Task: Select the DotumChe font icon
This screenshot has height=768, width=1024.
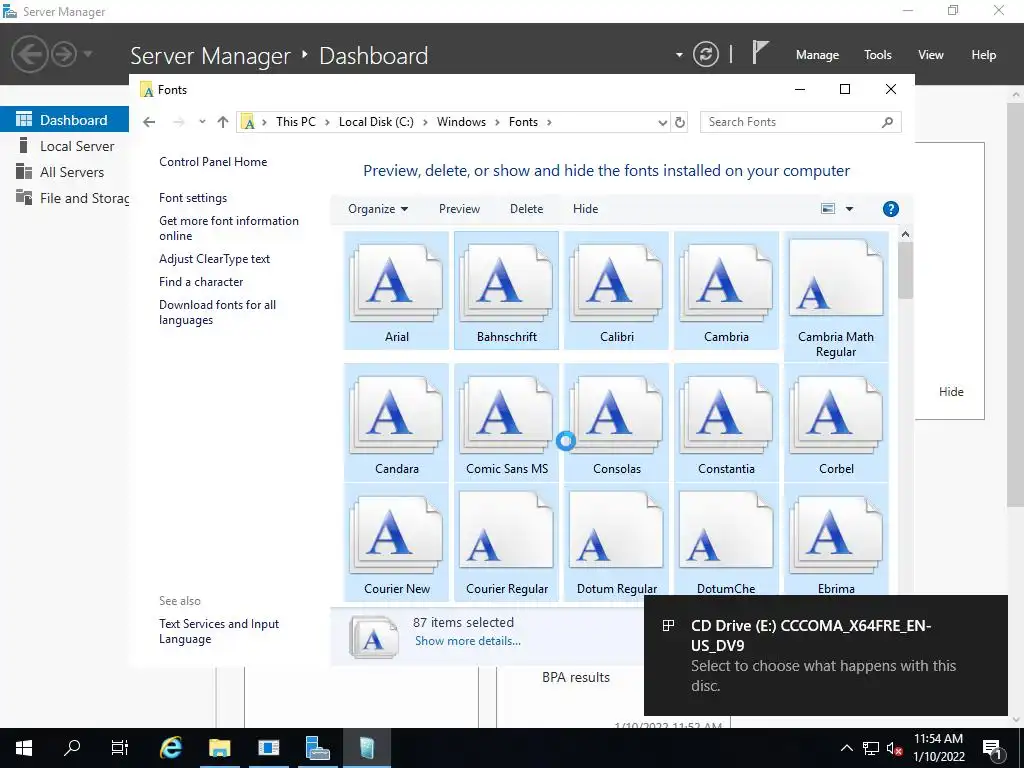Action: click(x=726, y=539)
